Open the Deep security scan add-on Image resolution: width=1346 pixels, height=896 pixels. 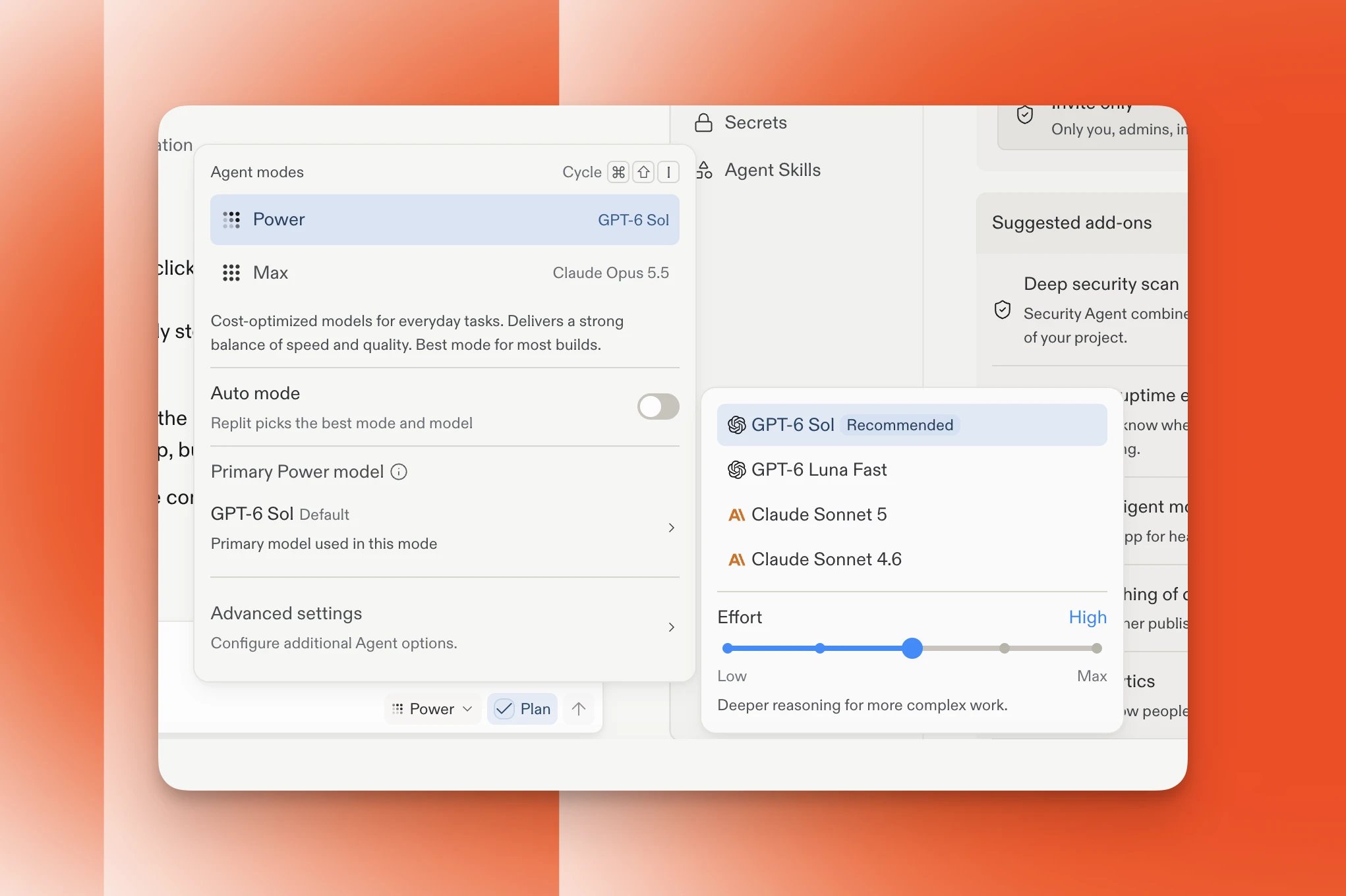pos(1091,310)
